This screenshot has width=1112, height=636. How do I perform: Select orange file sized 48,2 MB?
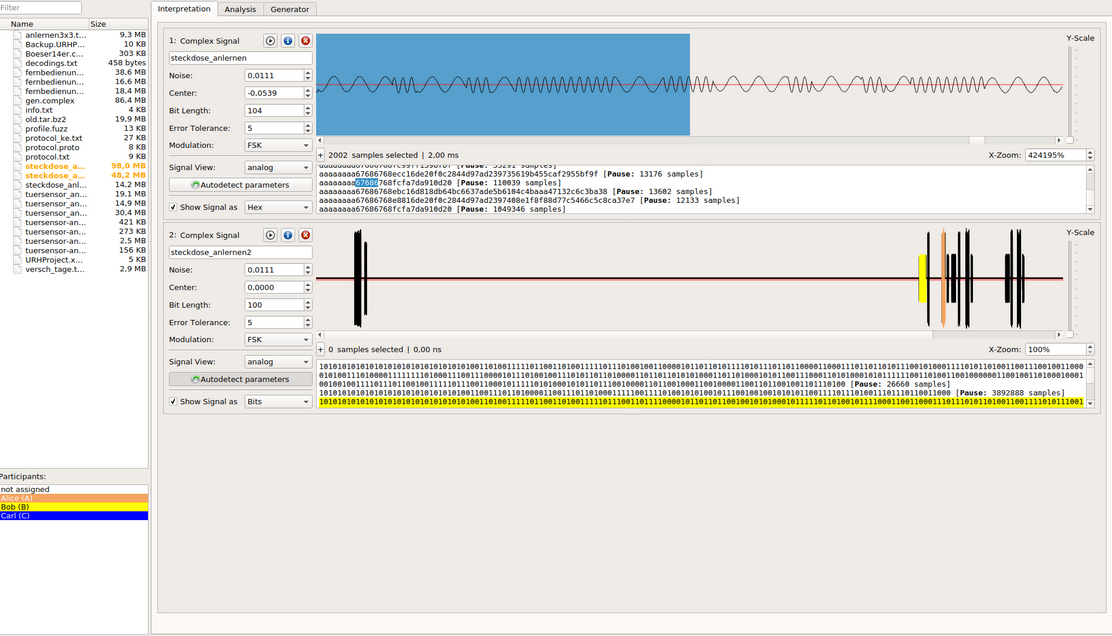74,176
